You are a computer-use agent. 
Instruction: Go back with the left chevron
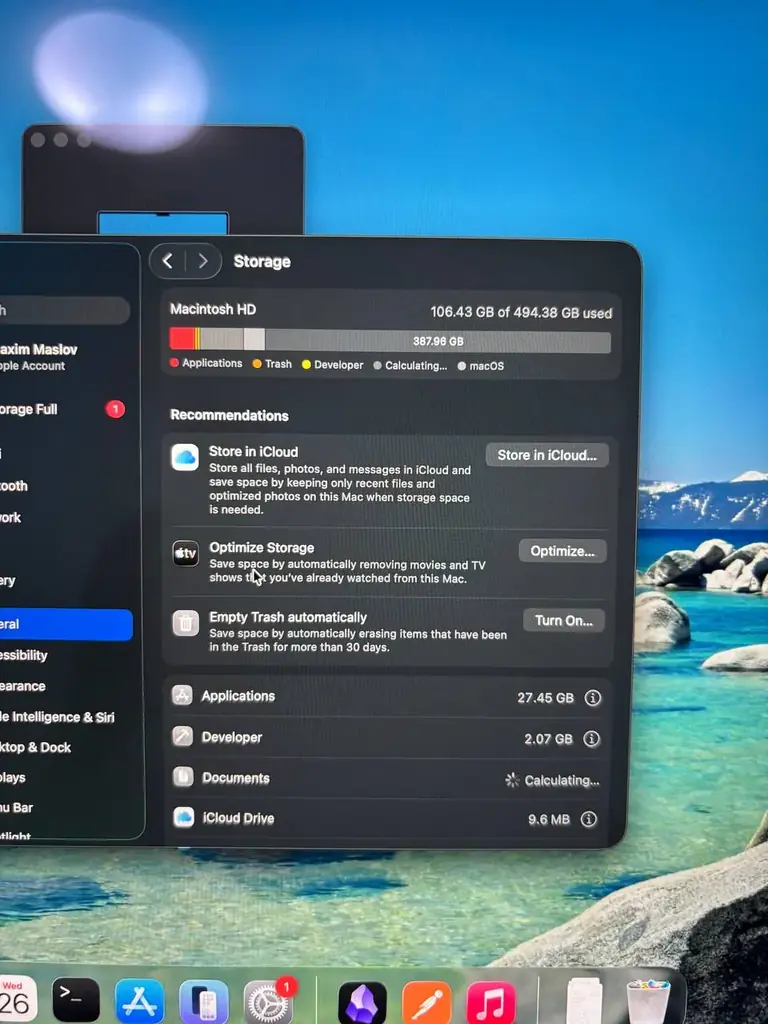168,261
